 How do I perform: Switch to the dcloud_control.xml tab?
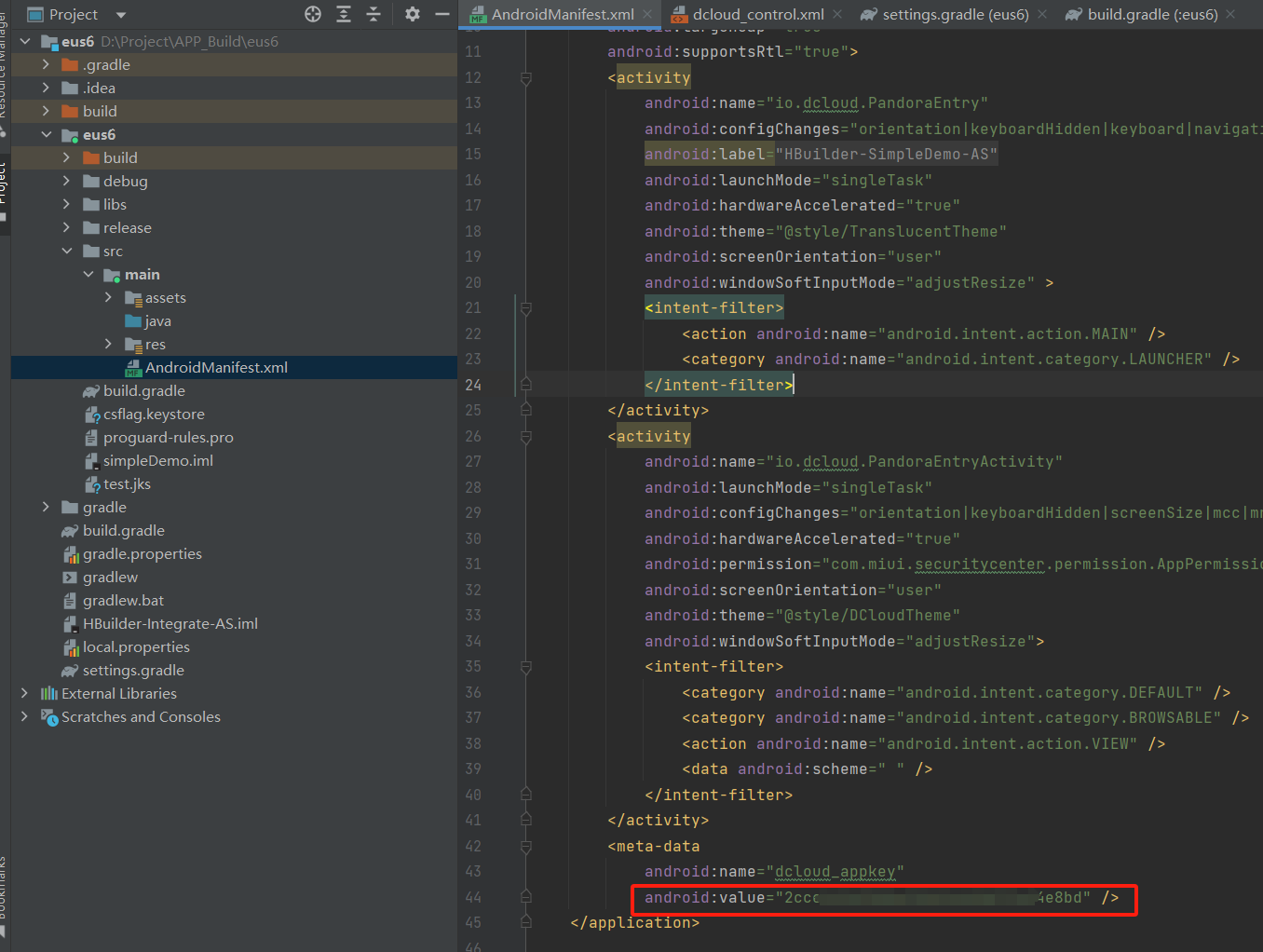[757, 14]
